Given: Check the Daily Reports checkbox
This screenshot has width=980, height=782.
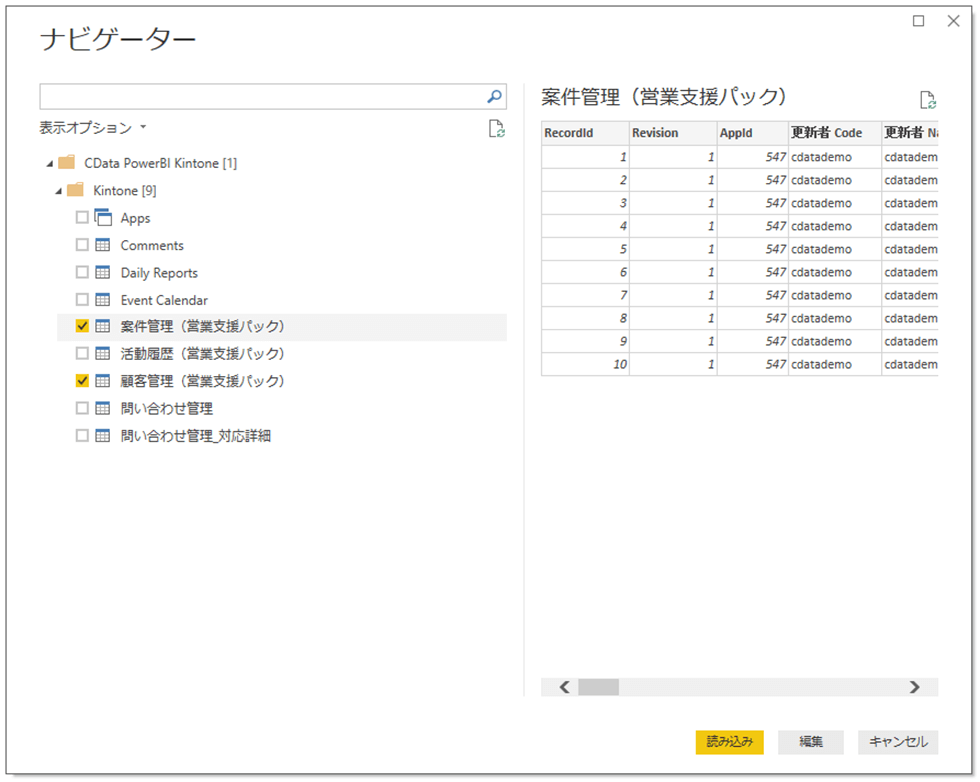Looking at the screenshot, I should coord(82,272).
